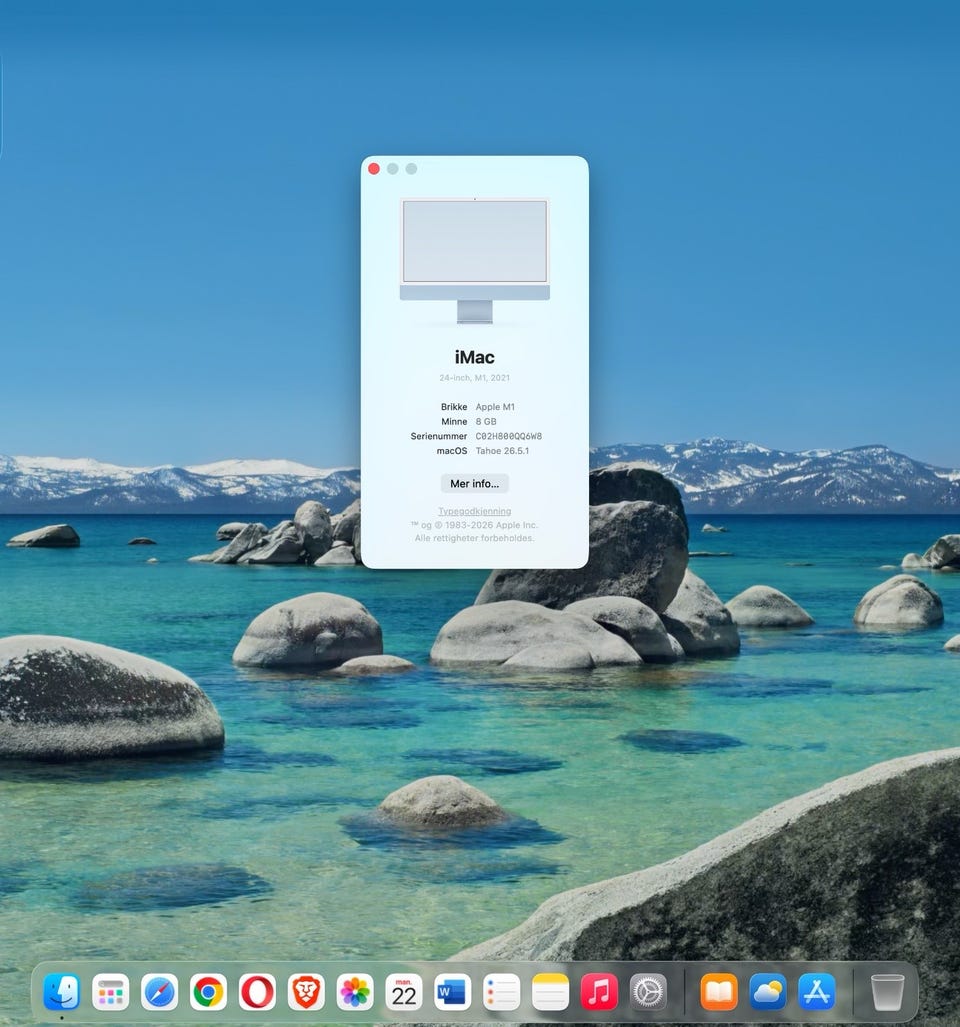Open Finder from the Dock
Image resolution: width=960 pixels, height=1027 pixels.
pos(62,992)
